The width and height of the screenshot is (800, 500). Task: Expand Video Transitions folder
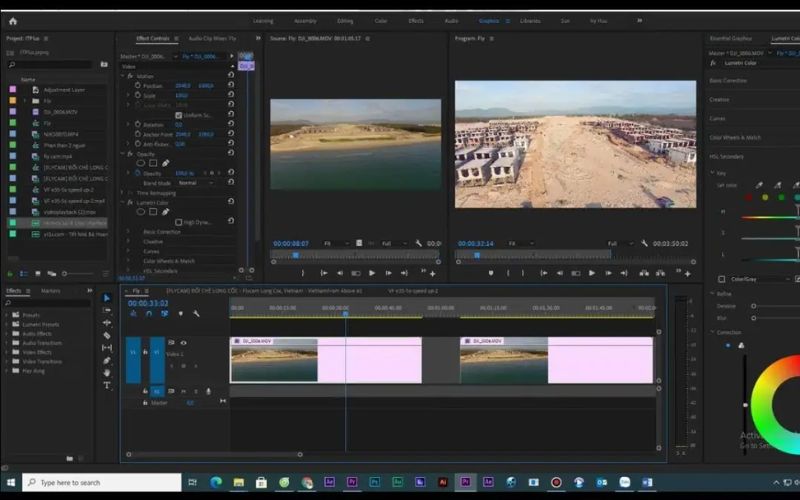pos(7,361)
